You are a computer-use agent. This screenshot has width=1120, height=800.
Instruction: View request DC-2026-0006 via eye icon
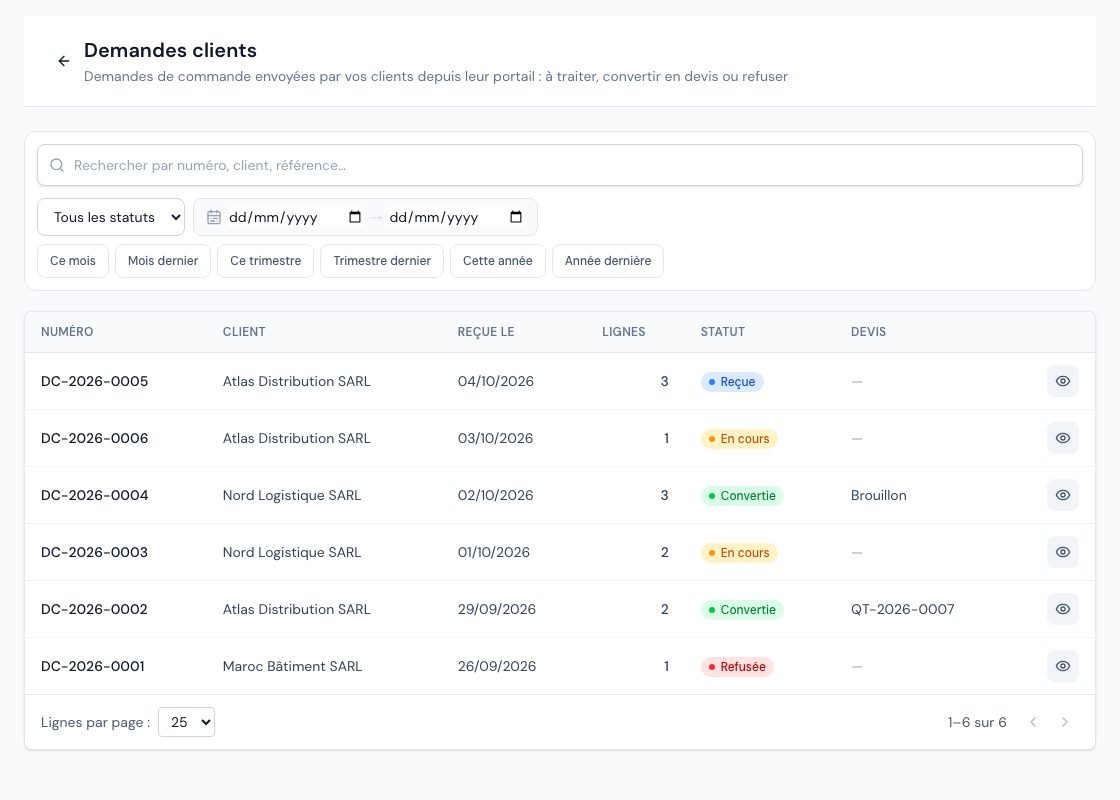(1063, 438)
